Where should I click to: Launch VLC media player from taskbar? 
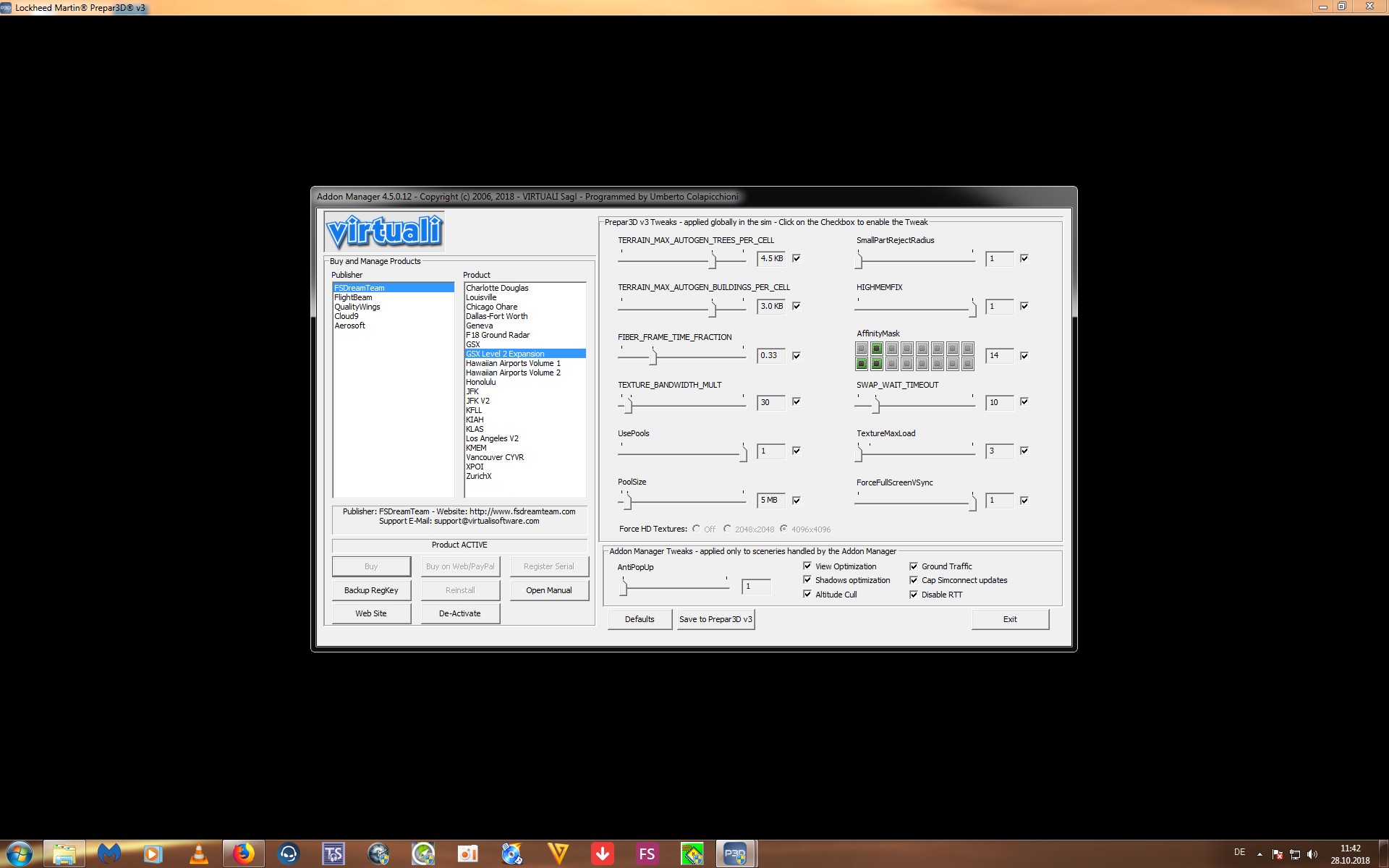click(x=198, y=854)
